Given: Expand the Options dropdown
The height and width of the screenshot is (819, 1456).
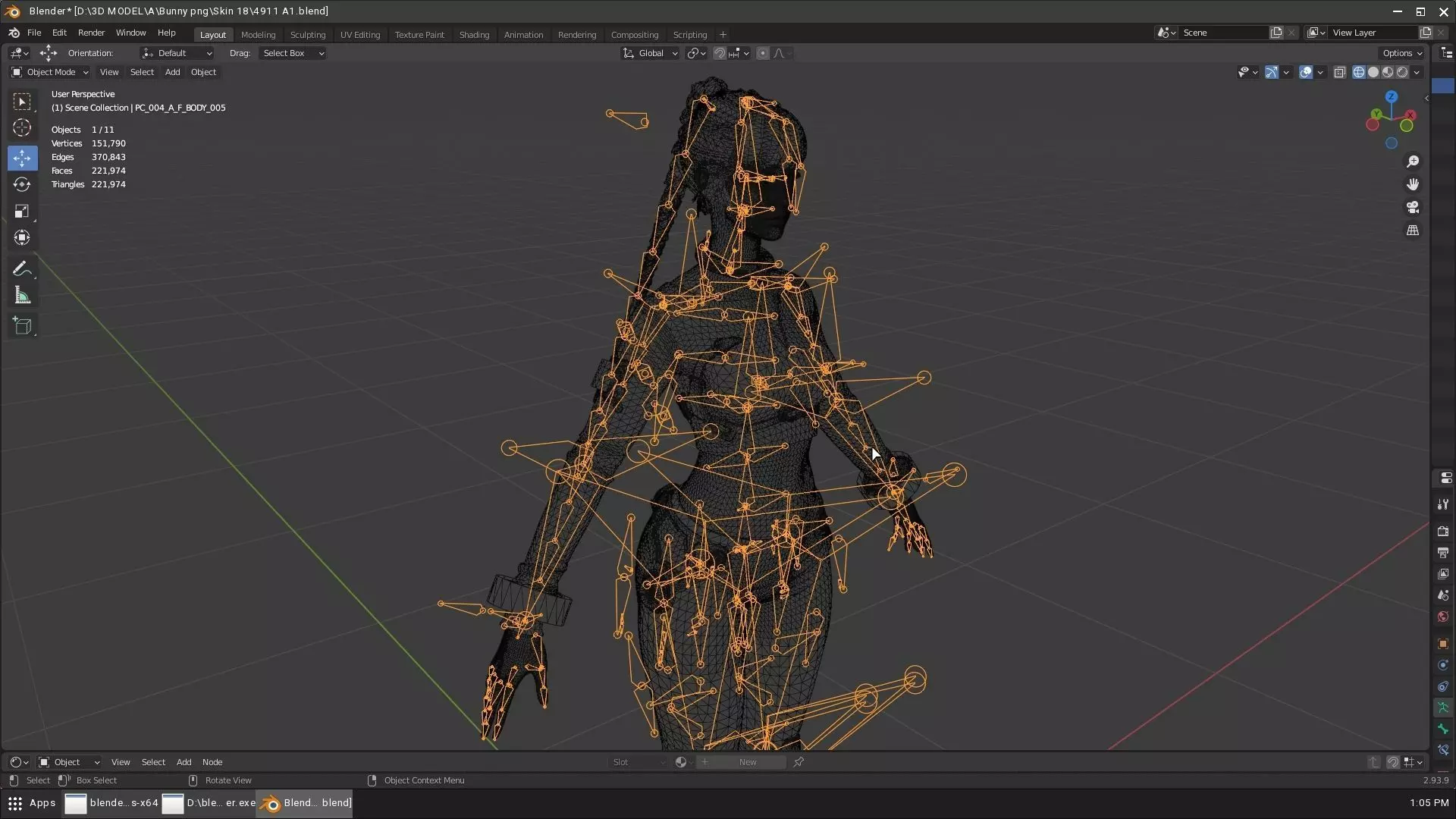Looking at the screenshot, I should pos(1402,53).
